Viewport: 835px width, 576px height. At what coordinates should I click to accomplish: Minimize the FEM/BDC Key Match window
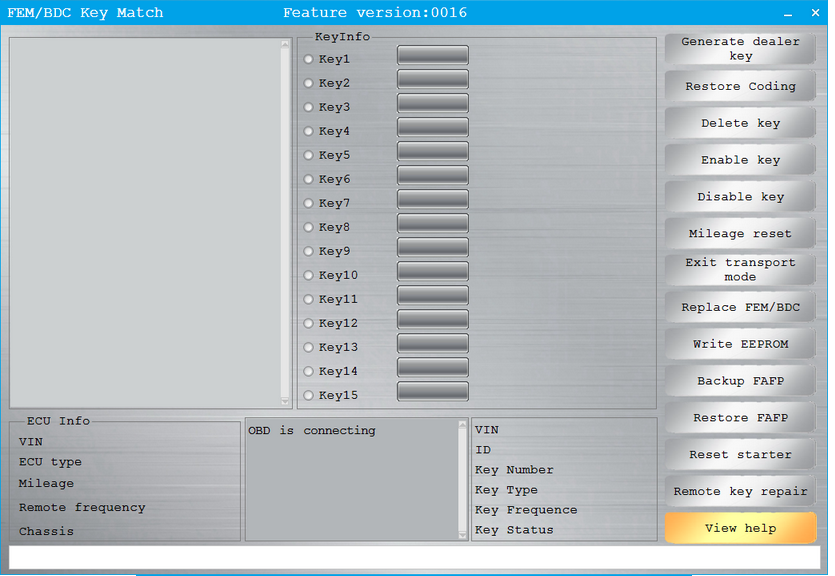pyautogui.click(x=788, y=13)
